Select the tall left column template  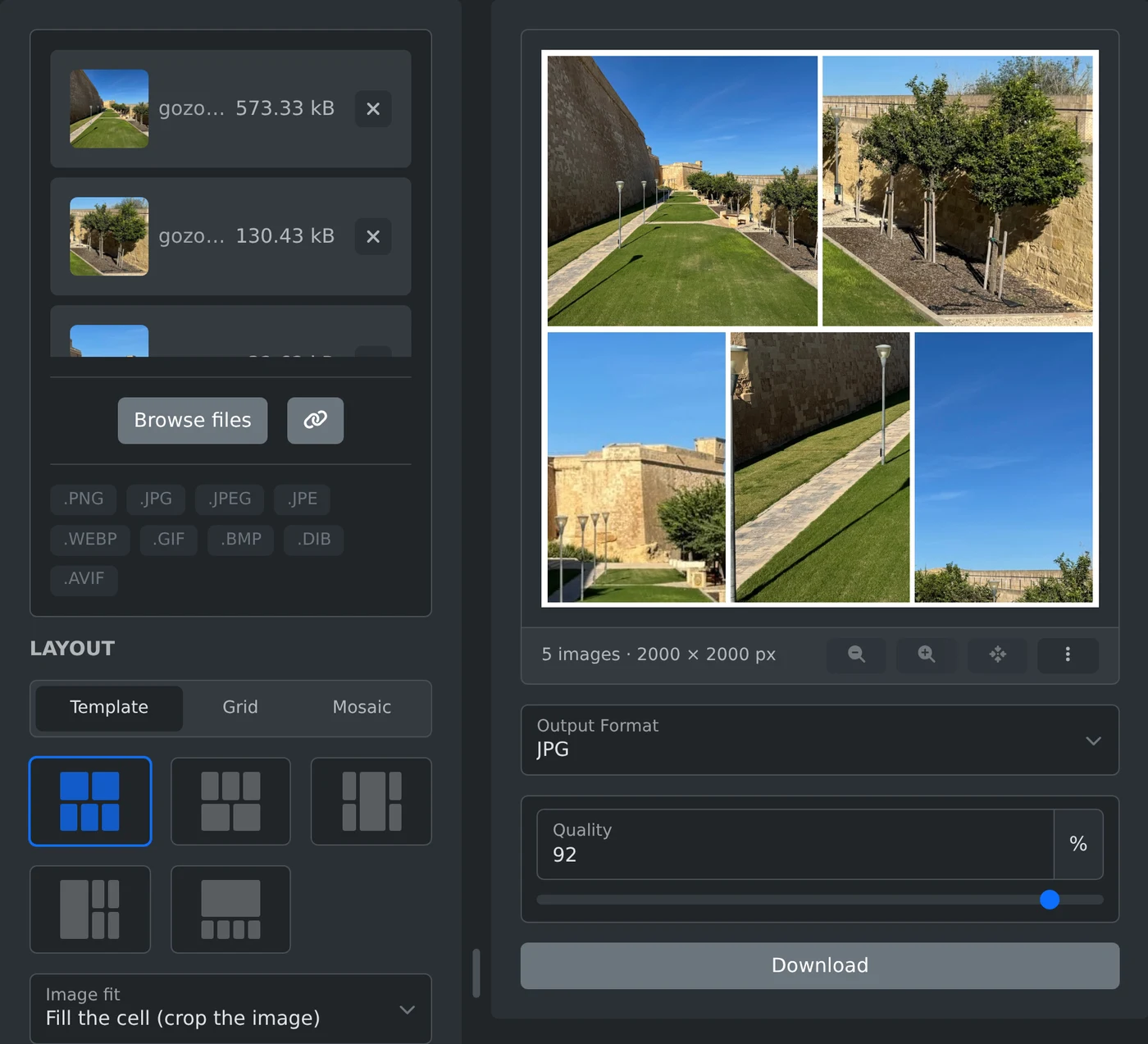(90, 910)
